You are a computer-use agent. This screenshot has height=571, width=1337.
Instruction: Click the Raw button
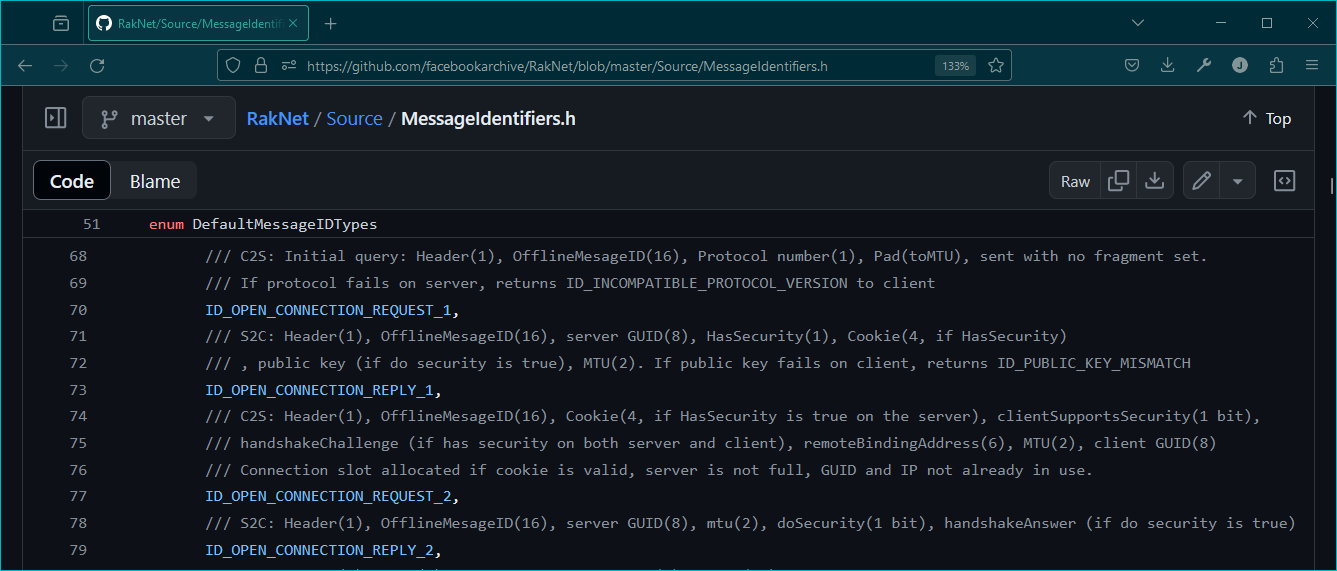coord(1075,181)
